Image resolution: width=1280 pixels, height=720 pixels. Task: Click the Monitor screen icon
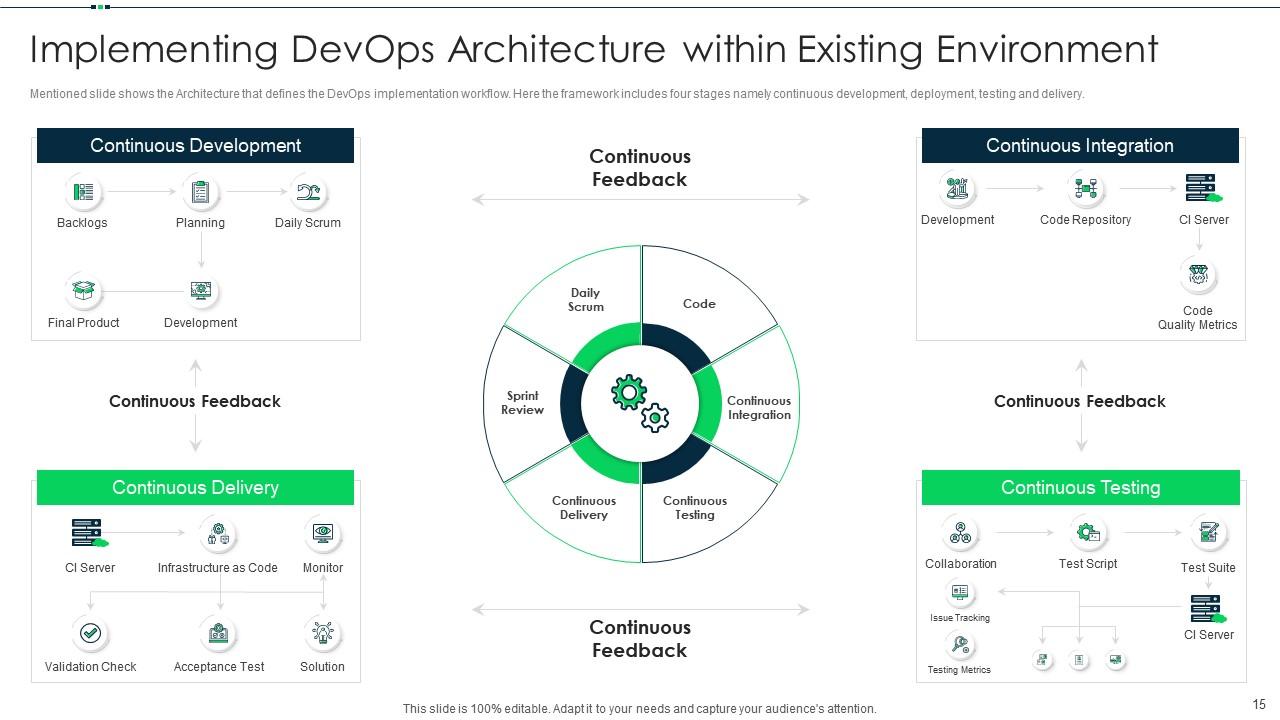pyautogui.click(x=322, y=532)
